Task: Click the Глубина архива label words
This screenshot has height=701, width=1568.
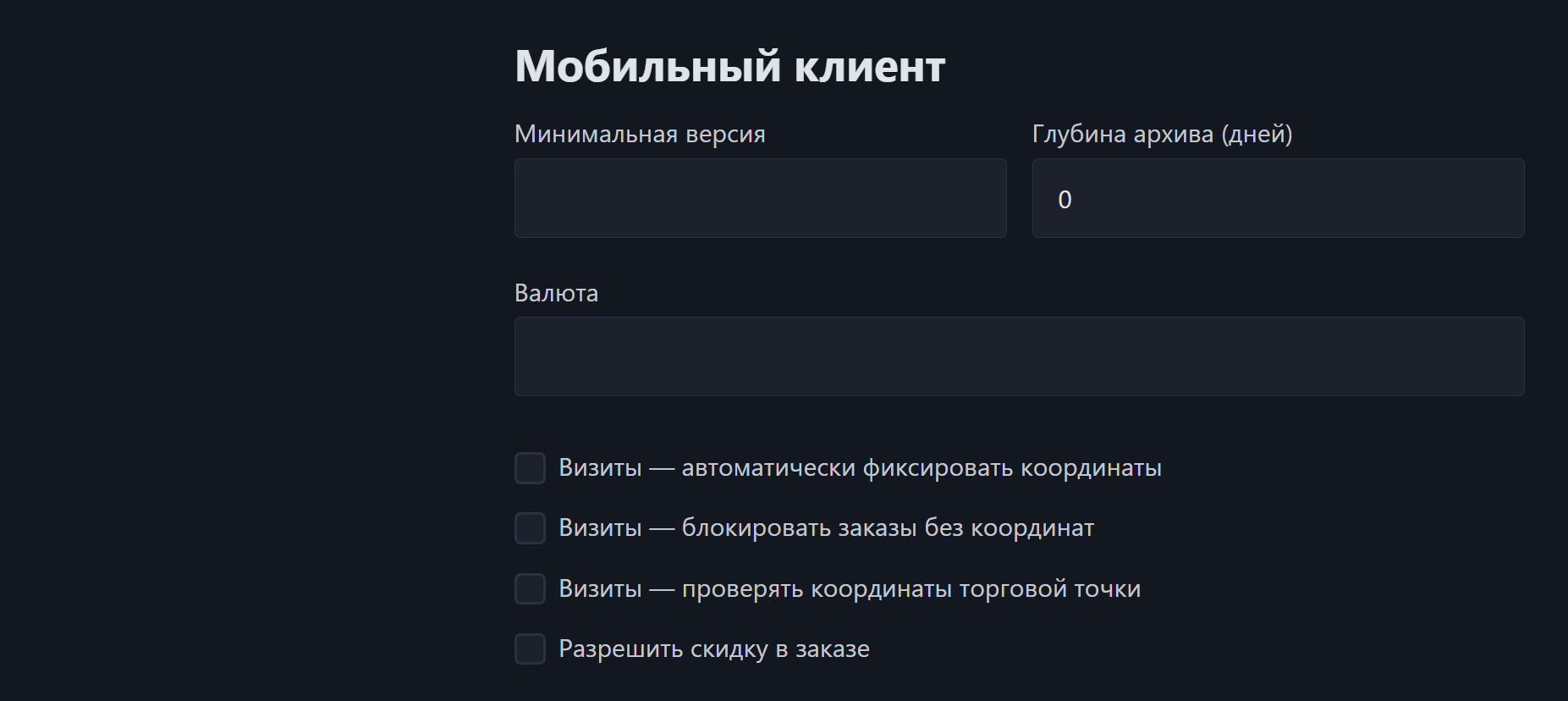Action: 1123,134
